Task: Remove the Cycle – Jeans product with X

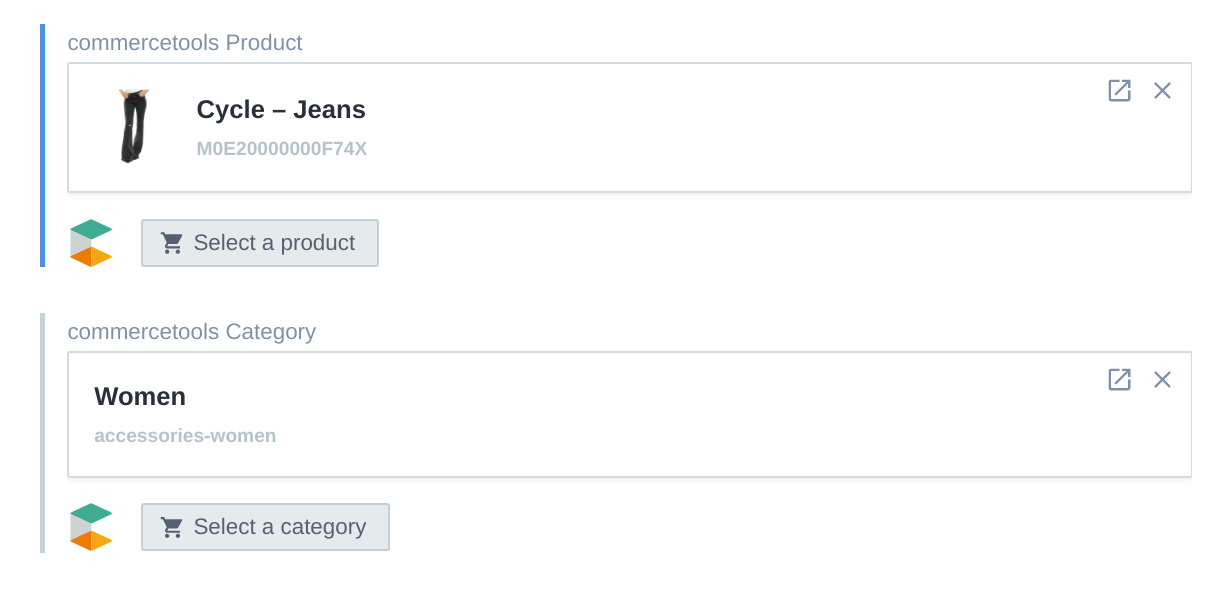Action: [x=1162, y=91]
